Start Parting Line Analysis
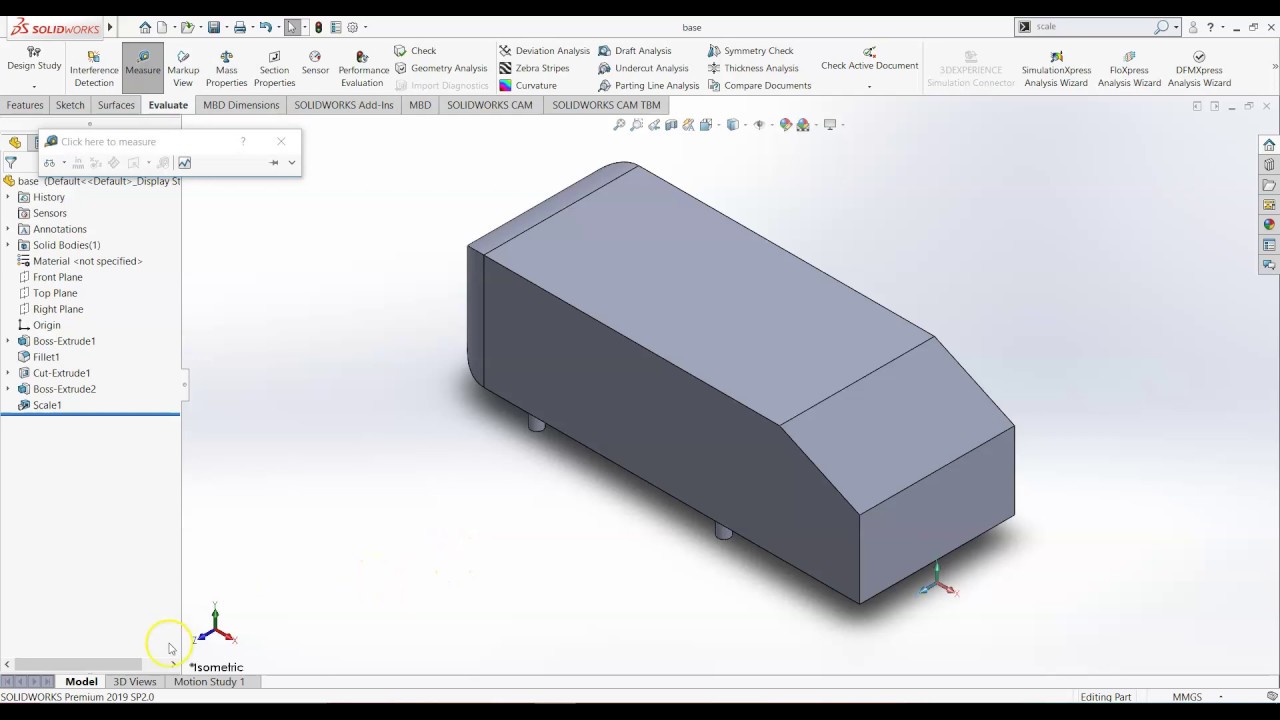This screenshot has width=1280, height=720. point(648,85)
